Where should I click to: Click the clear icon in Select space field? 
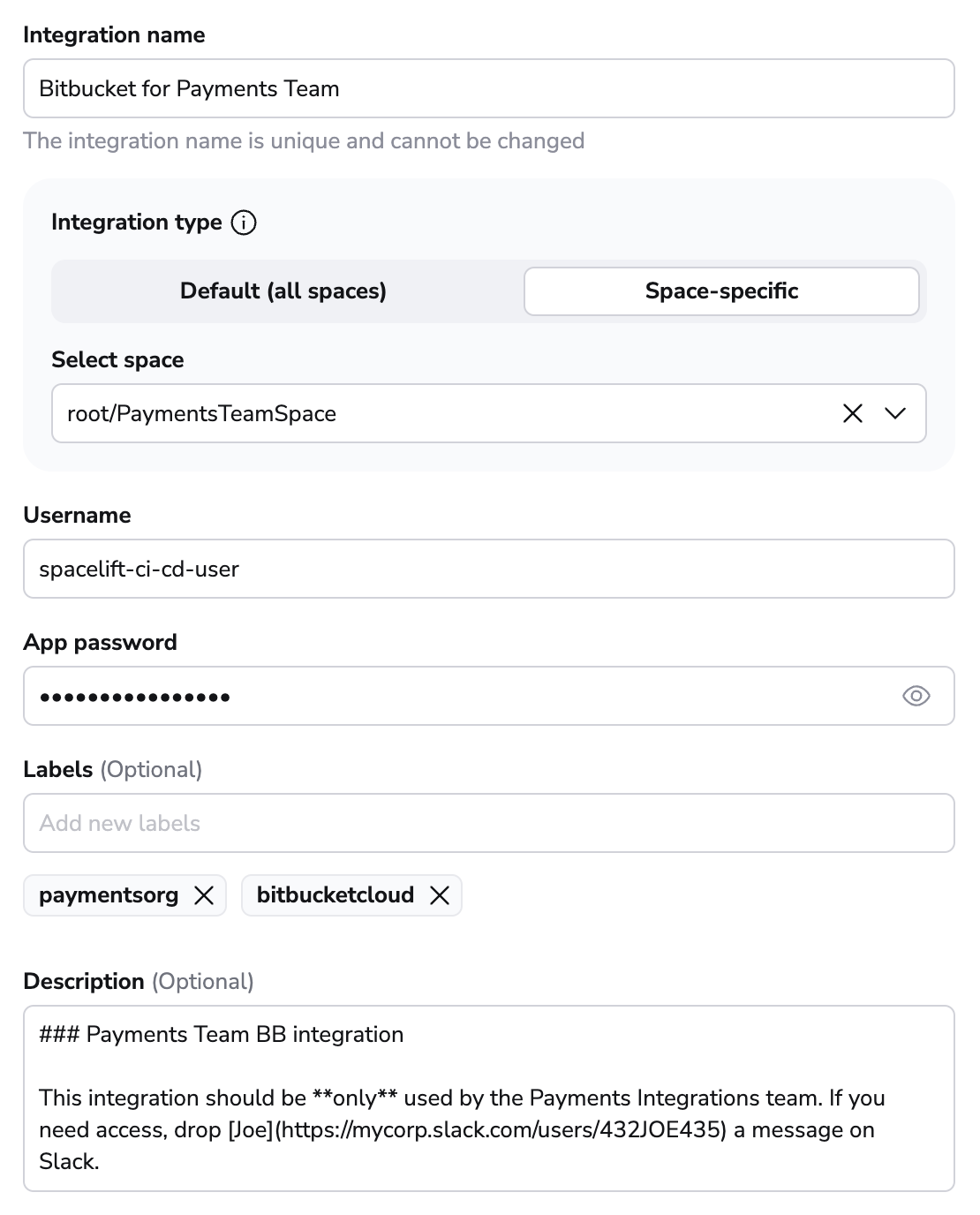click(852, 413)
